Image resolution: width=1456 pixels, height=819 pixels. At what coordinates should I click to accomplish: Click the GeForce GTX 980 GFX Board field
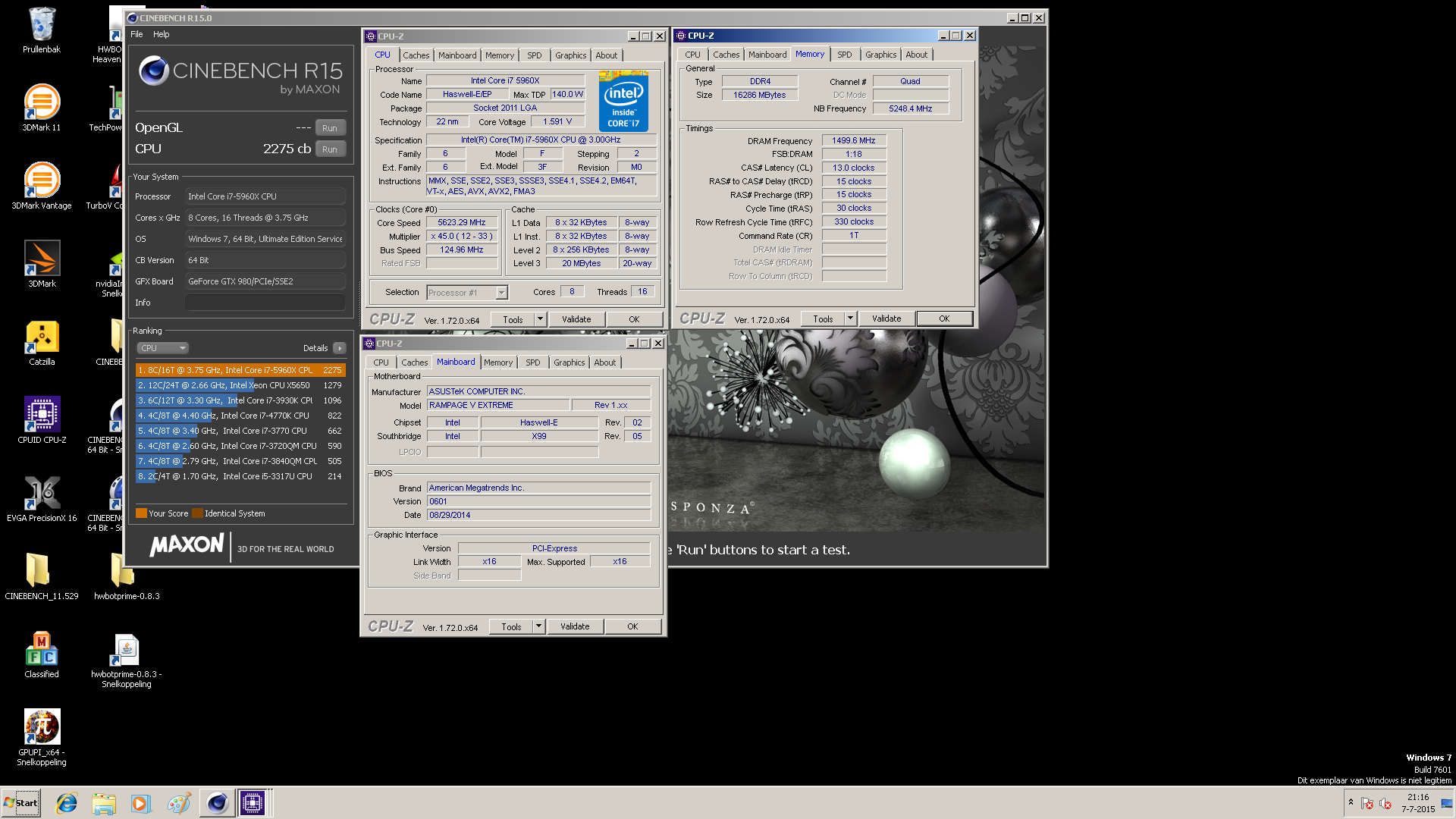click(265, 281)
